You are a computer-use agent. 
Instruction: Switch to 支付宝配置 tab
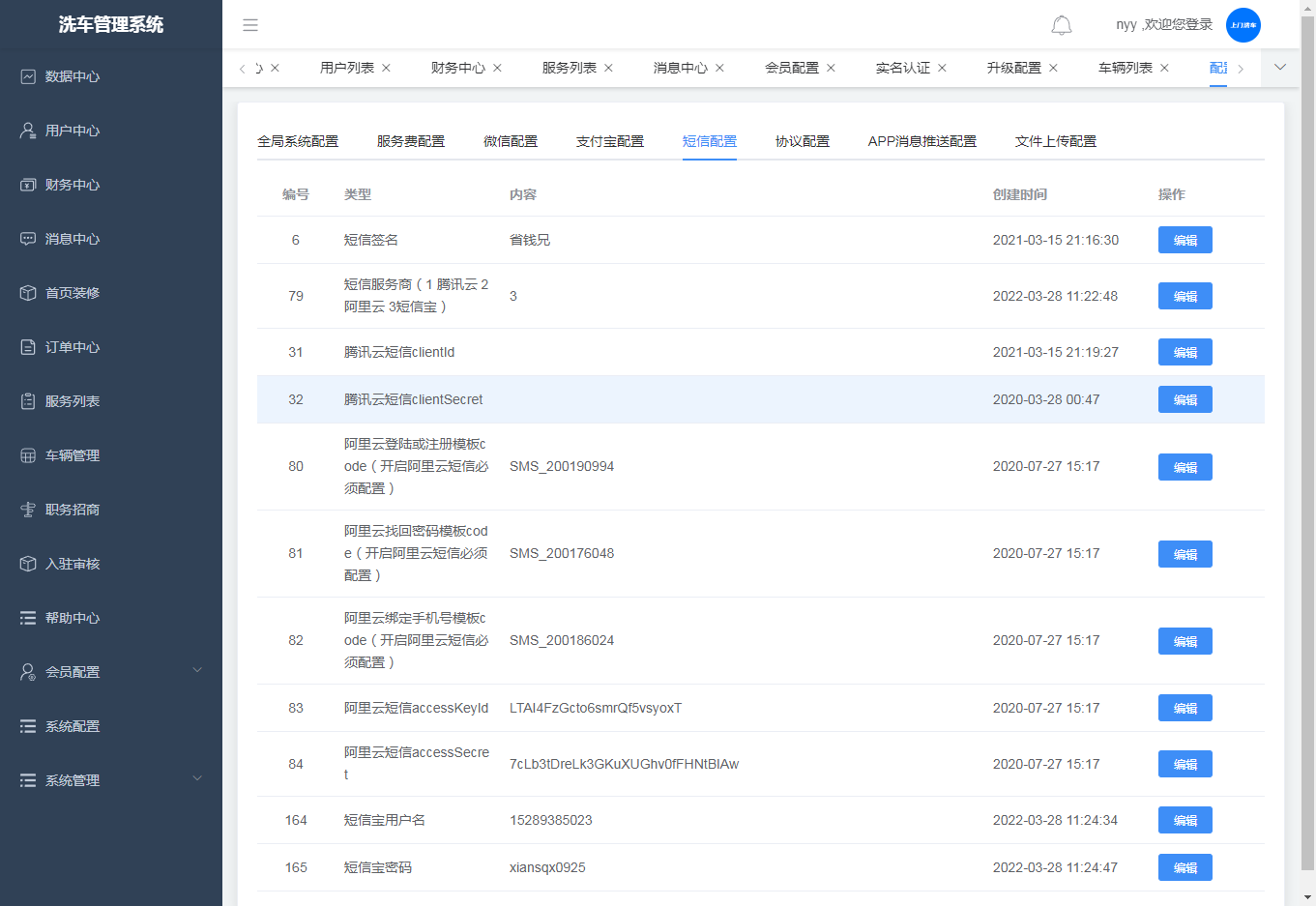tap(610, 141)
